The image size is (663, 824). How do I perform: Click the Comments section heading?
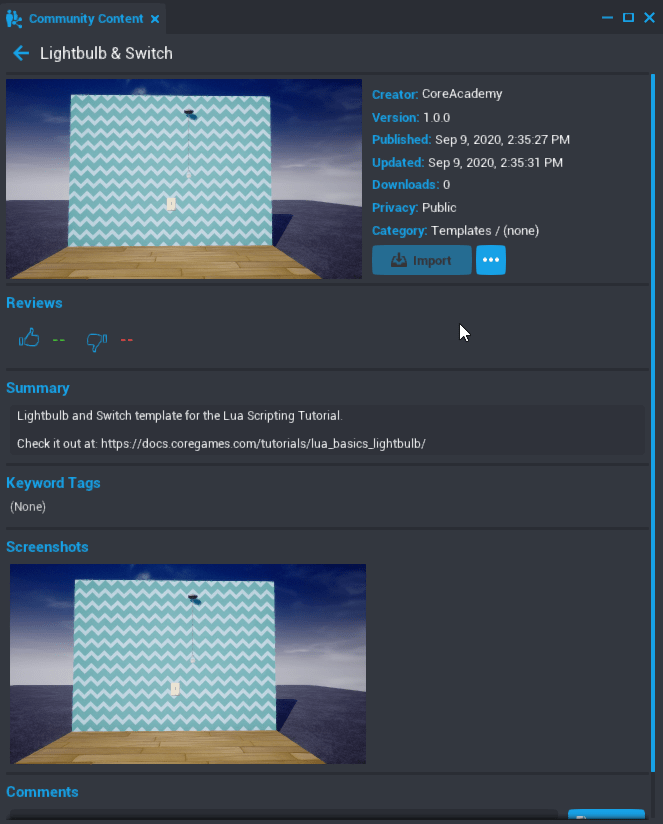coord(42,792)
